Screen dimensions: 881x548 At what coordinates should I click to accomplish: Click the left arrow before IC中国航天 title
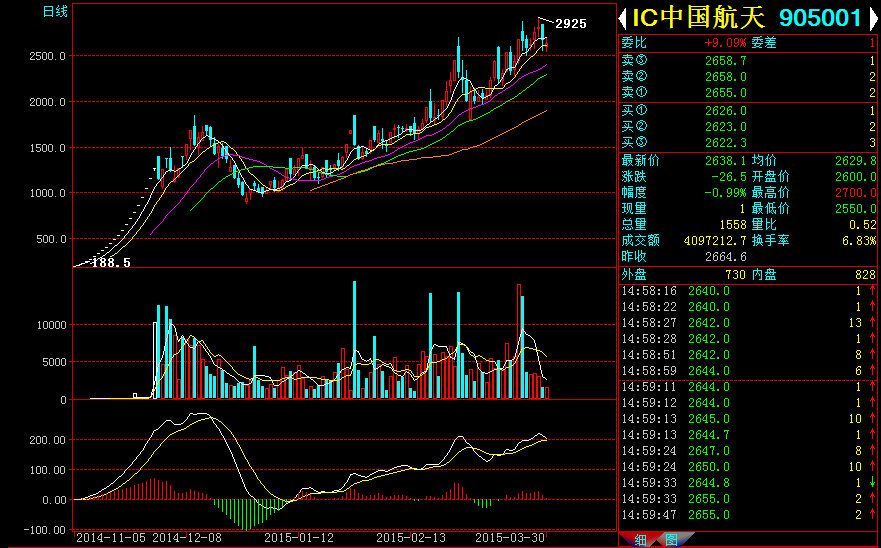point(623,18)
